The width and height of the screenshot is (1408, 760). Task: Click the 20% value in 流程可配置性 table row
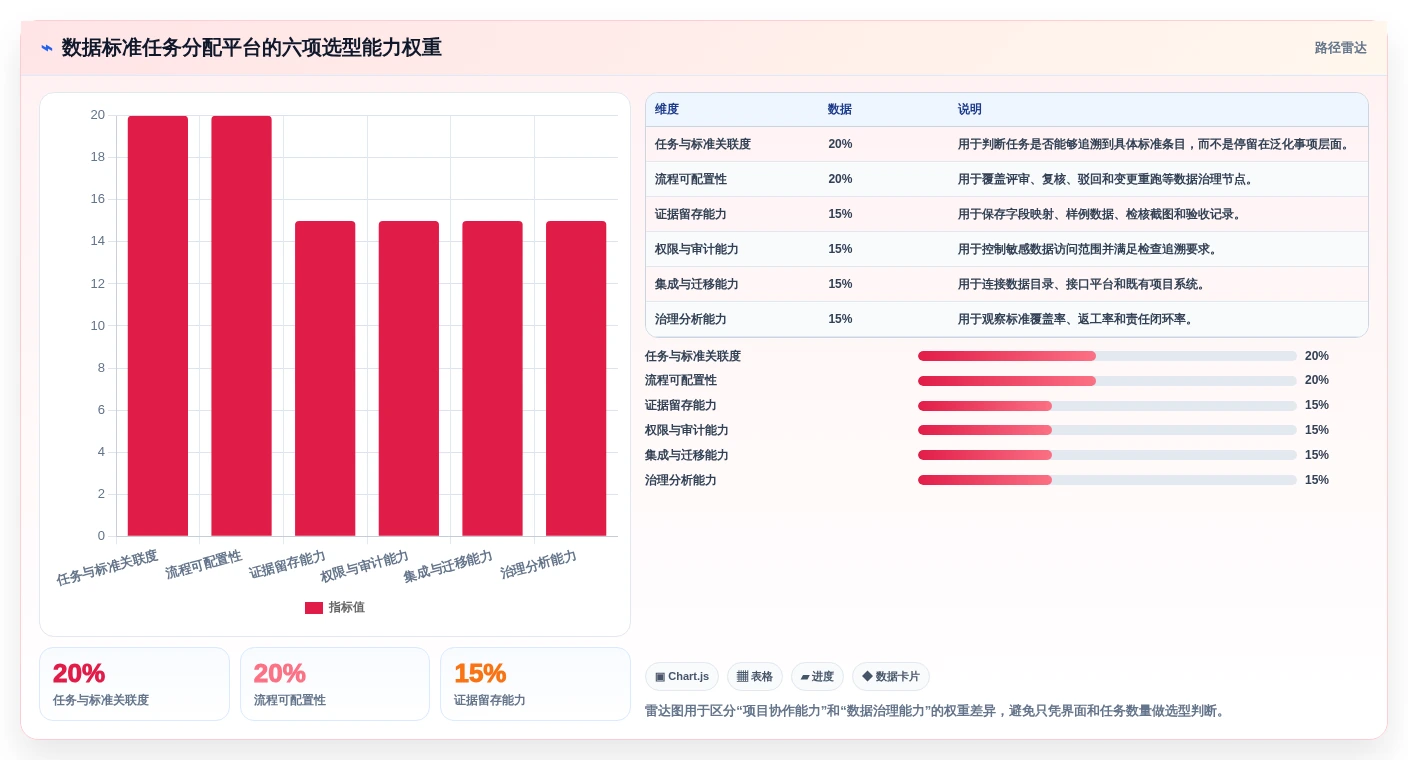point(840,179)
